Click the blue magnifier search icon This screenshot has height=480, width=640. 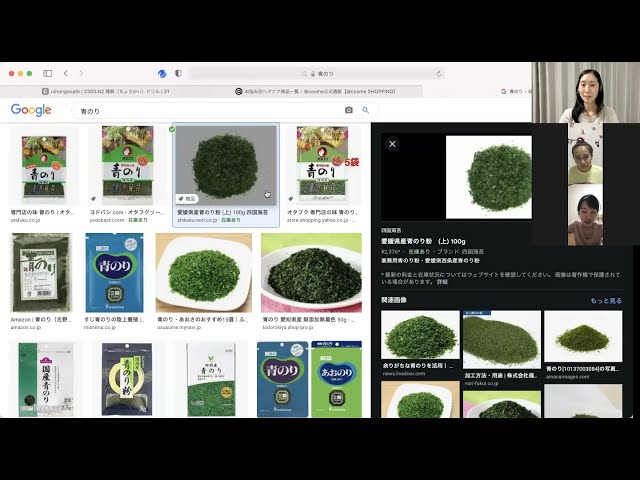pyautogui.click(x=365, y=110)
